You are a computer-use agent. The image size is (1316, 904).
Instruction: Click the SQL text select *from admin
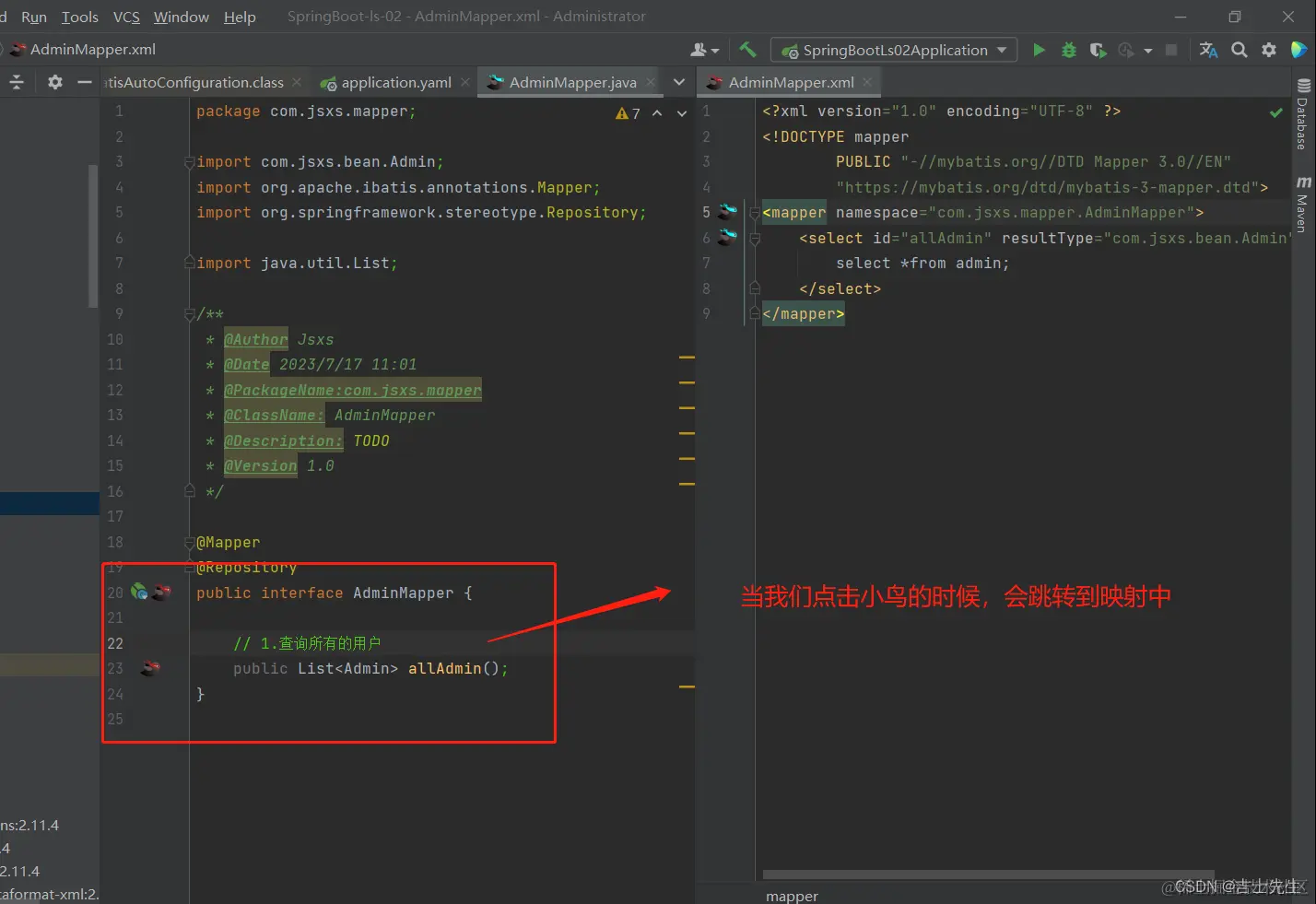point(922,264)
